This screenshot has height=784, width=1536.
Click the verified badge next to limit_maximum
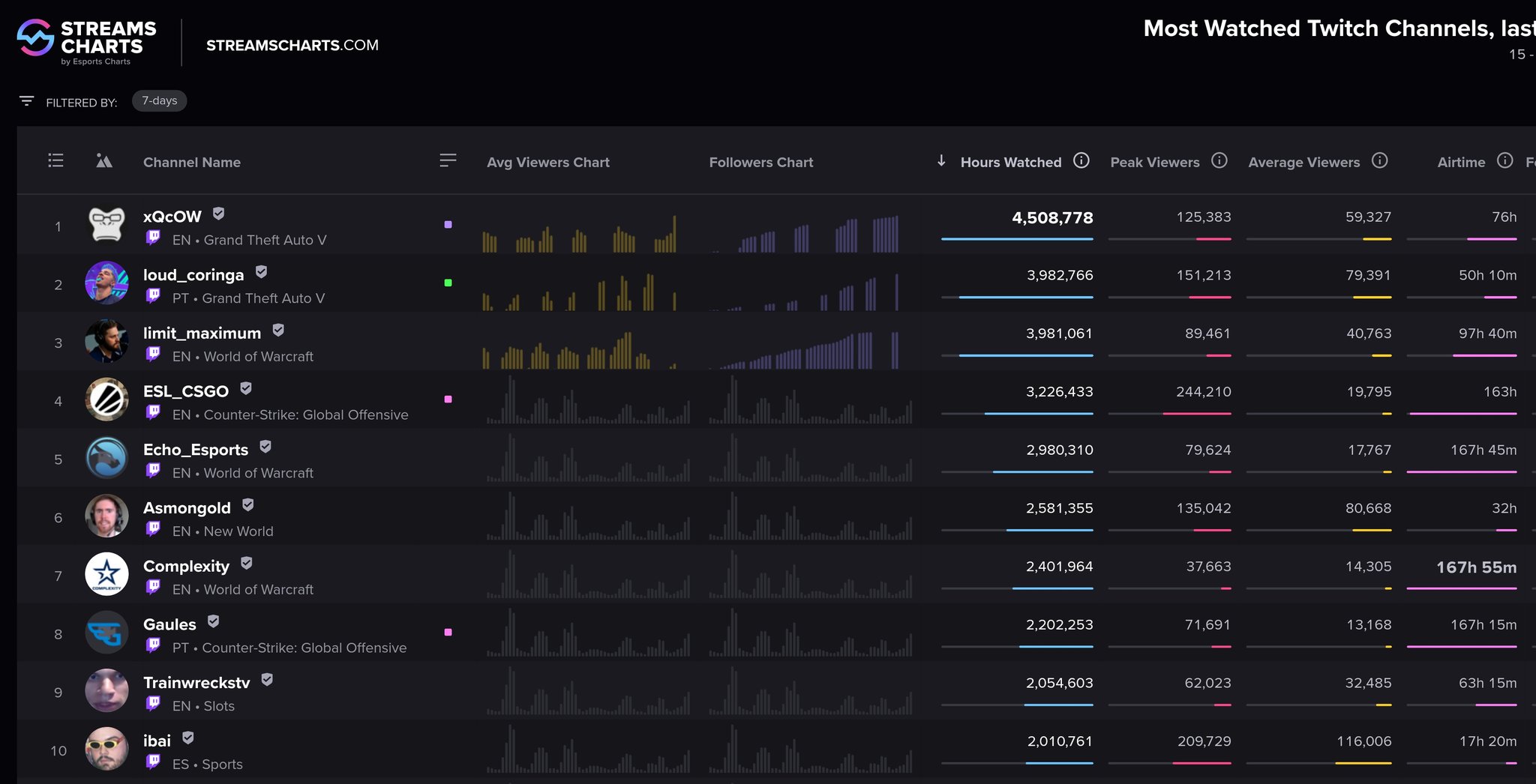[278, 331]
